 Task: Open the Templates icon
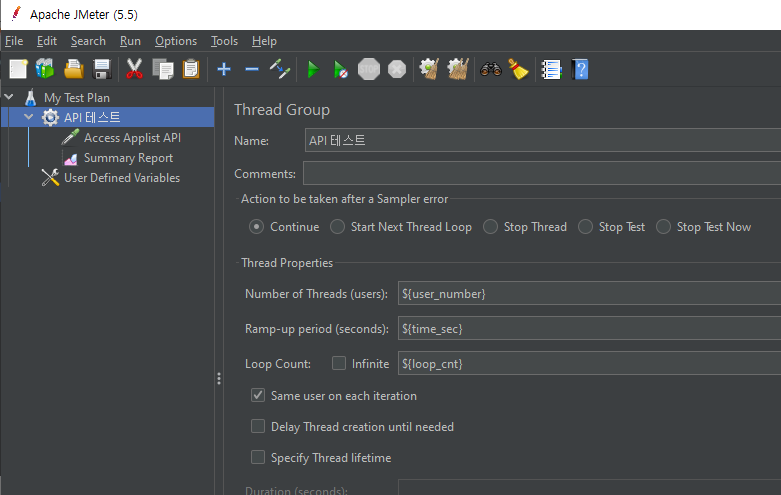click(x=45, y=69)
